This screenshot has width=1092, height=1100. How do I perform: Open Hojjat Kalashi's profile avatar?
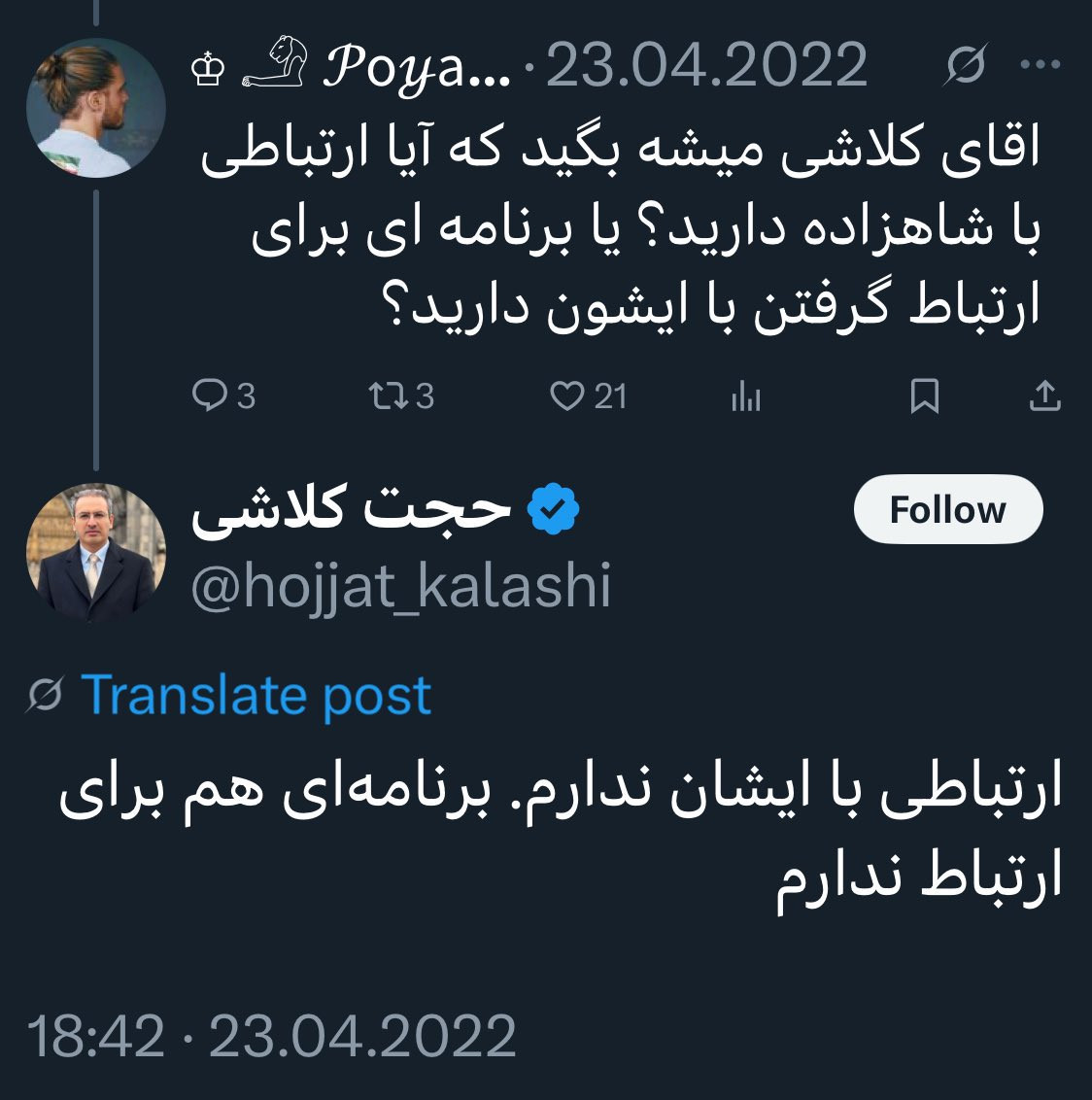coord(96,552)
